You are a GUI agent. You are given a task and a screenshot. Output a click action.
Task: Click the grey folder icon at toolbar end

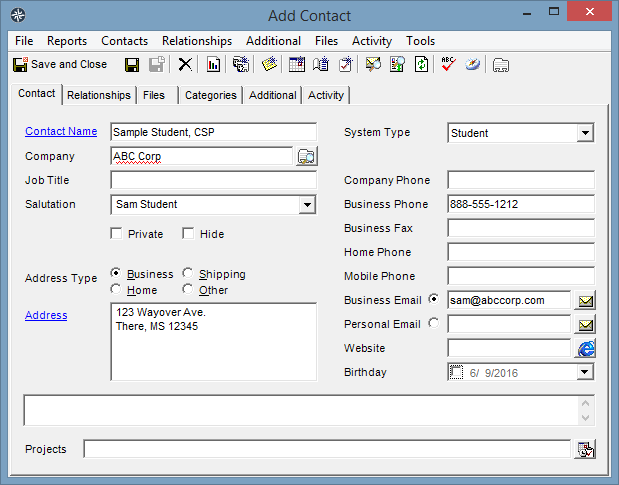point(501,65)
